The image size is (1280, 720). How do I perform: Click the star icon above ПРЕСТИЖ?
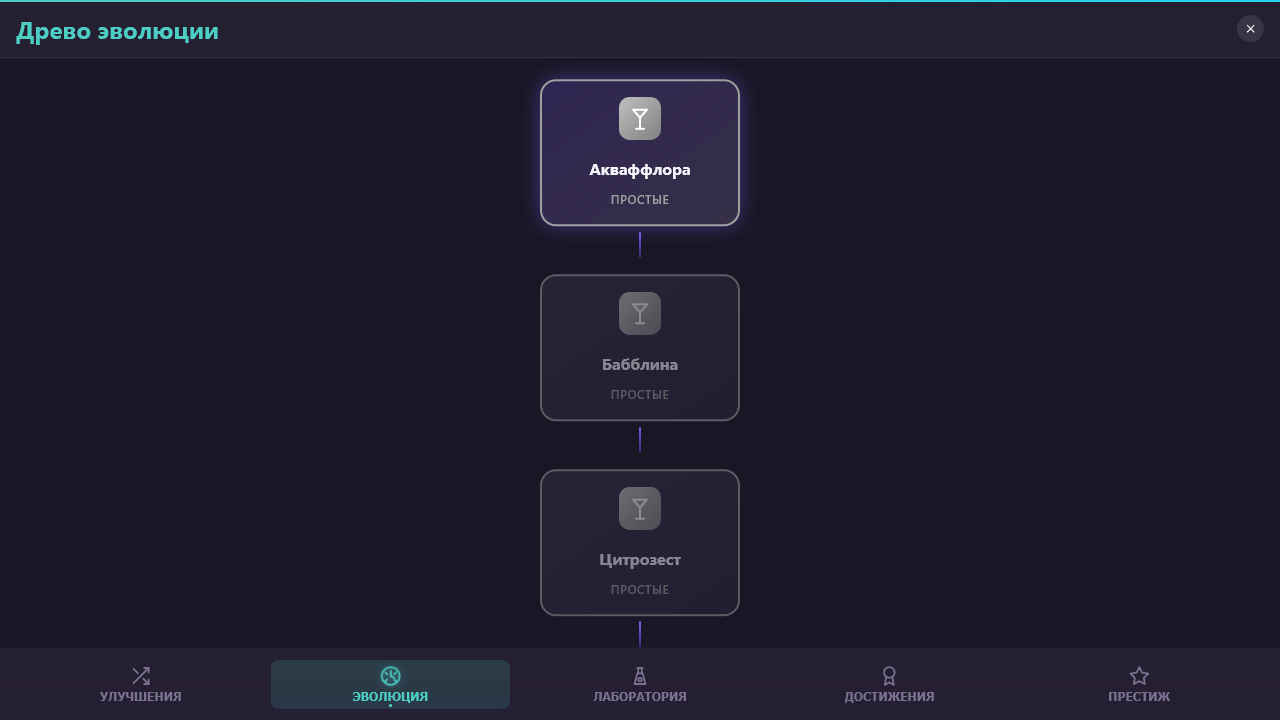[x=1138, y=675]
